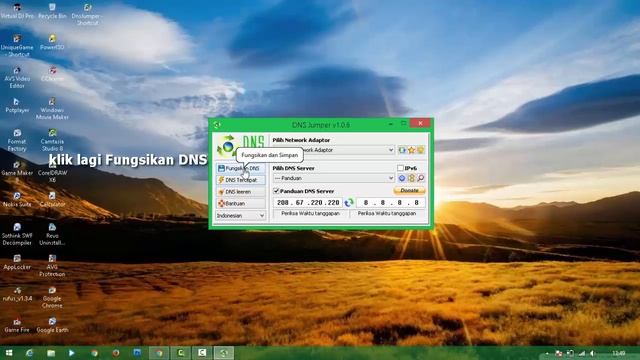Select the Recycle Bin desktop icon
Screen dimensions: 640x360
pyautogui.click(x=52, y=11)
